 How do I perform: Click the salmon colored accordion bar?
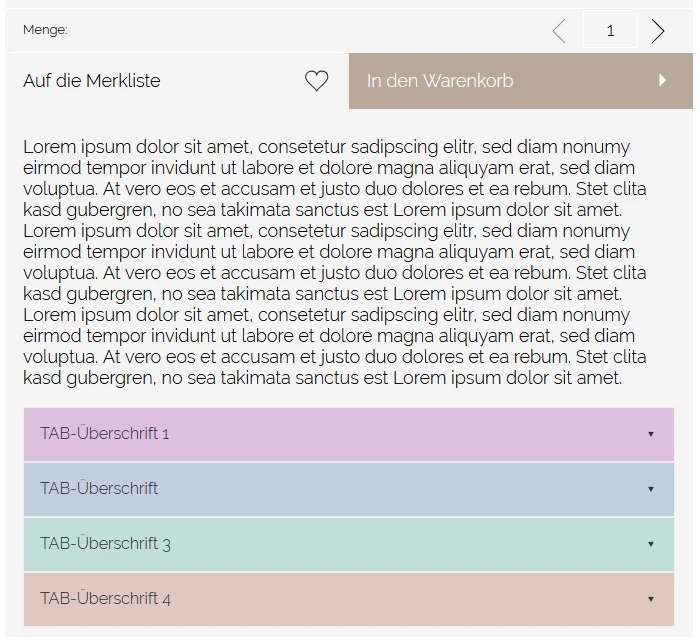coord(350,599)
